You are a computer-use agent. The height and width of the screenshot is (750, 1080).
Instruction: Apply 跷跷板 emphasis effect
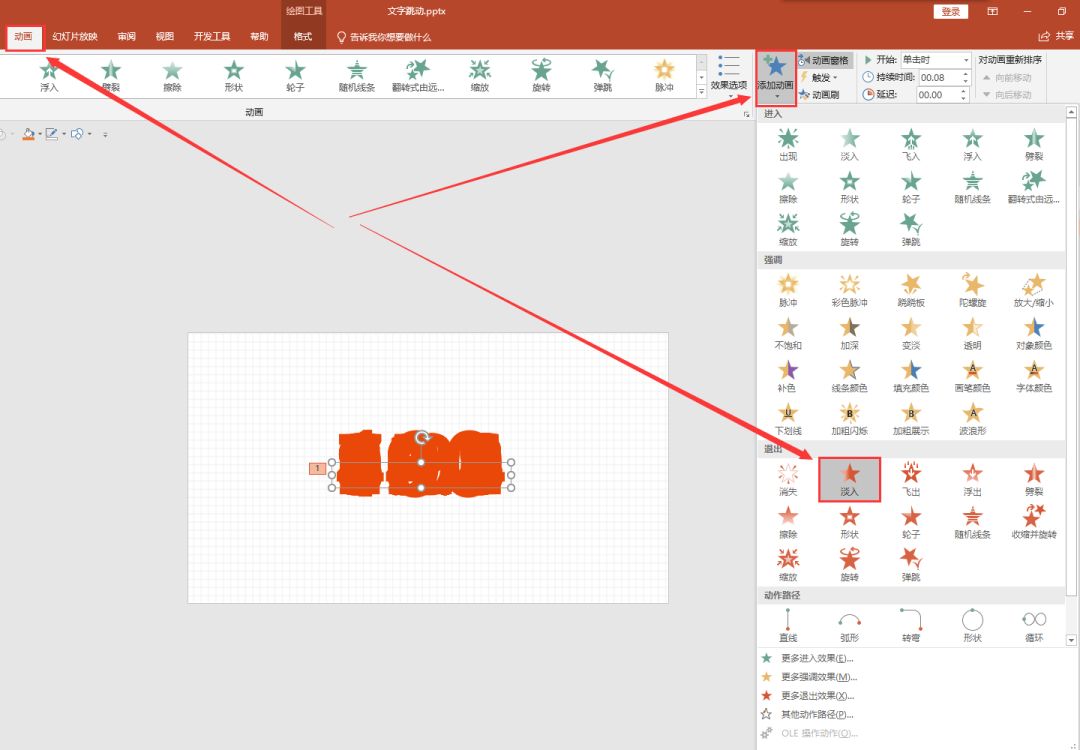(x=911, y=291)
